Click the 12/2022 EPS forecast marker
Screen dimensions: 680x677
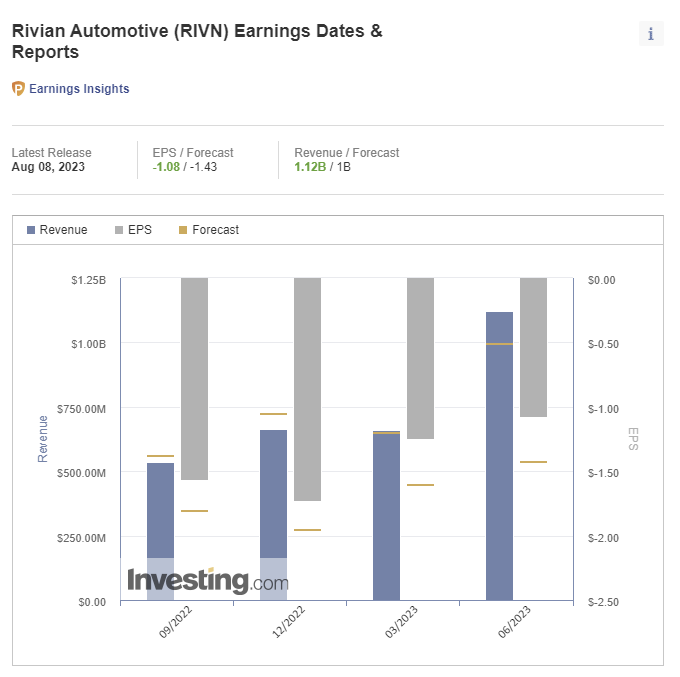307,530
